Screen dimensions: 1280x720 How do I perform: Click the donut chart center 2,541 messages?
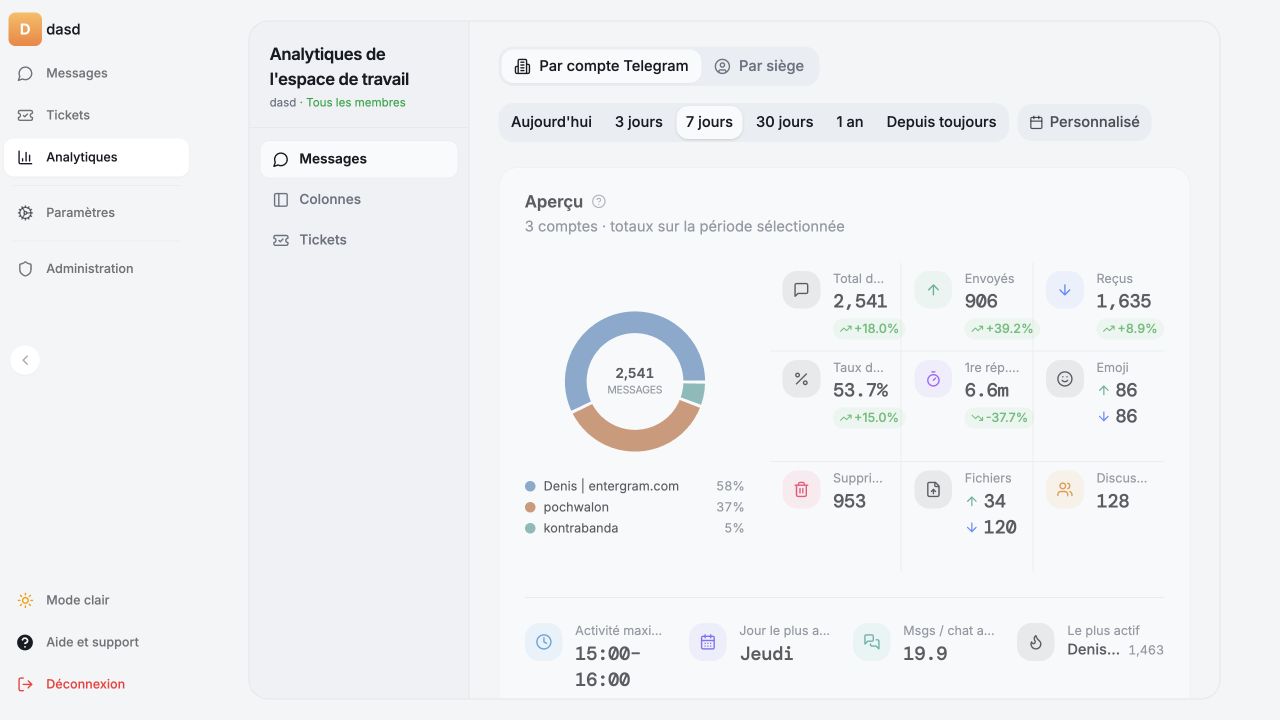pos(635,381)
